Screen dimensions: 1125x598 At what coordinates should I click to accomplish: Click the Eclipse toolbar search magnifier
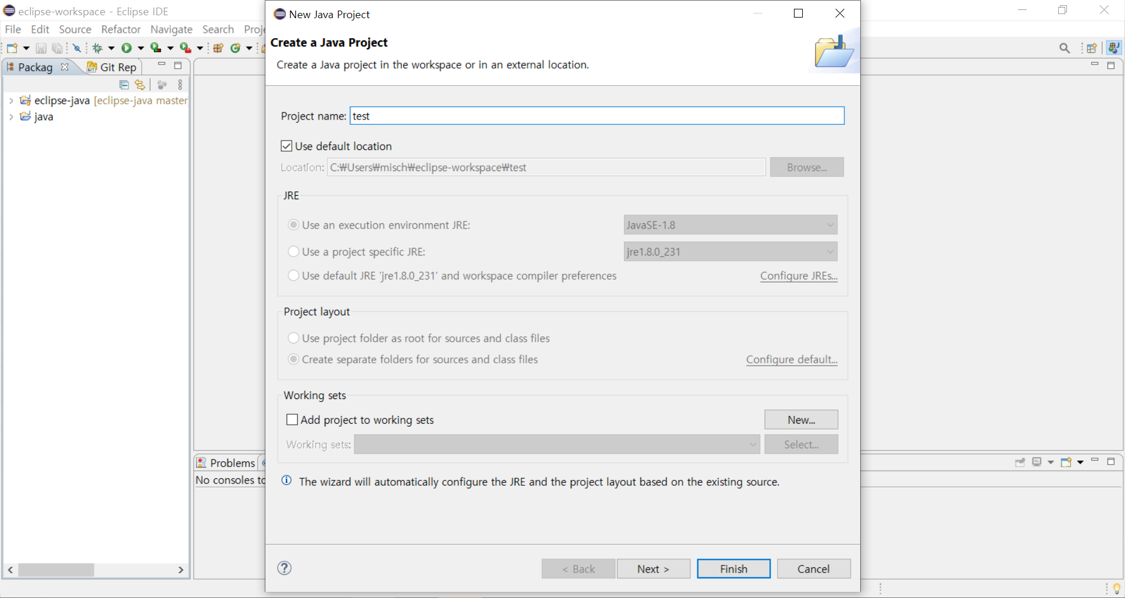pyautogui.click(x=1065, y=48)
